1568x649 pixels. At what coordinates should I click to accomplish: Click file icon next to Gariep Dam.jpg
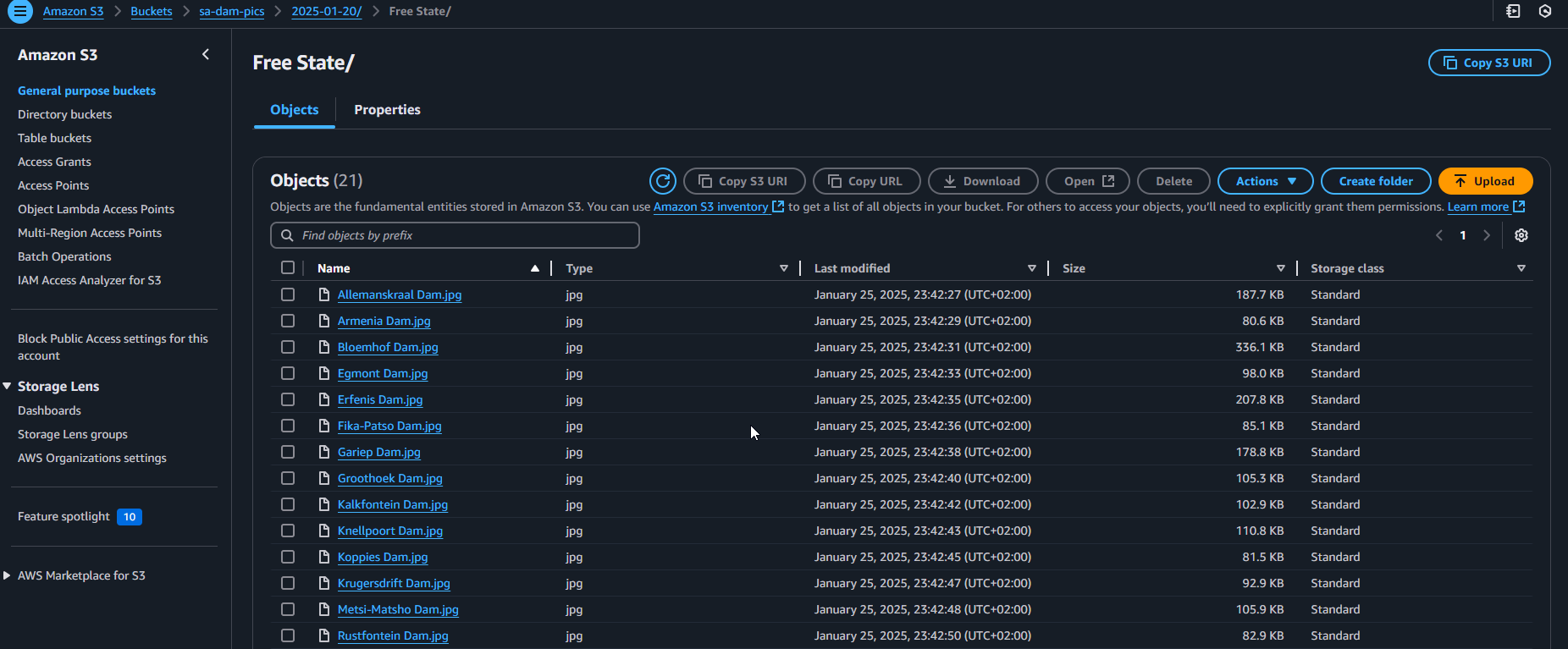pos(323,452)
